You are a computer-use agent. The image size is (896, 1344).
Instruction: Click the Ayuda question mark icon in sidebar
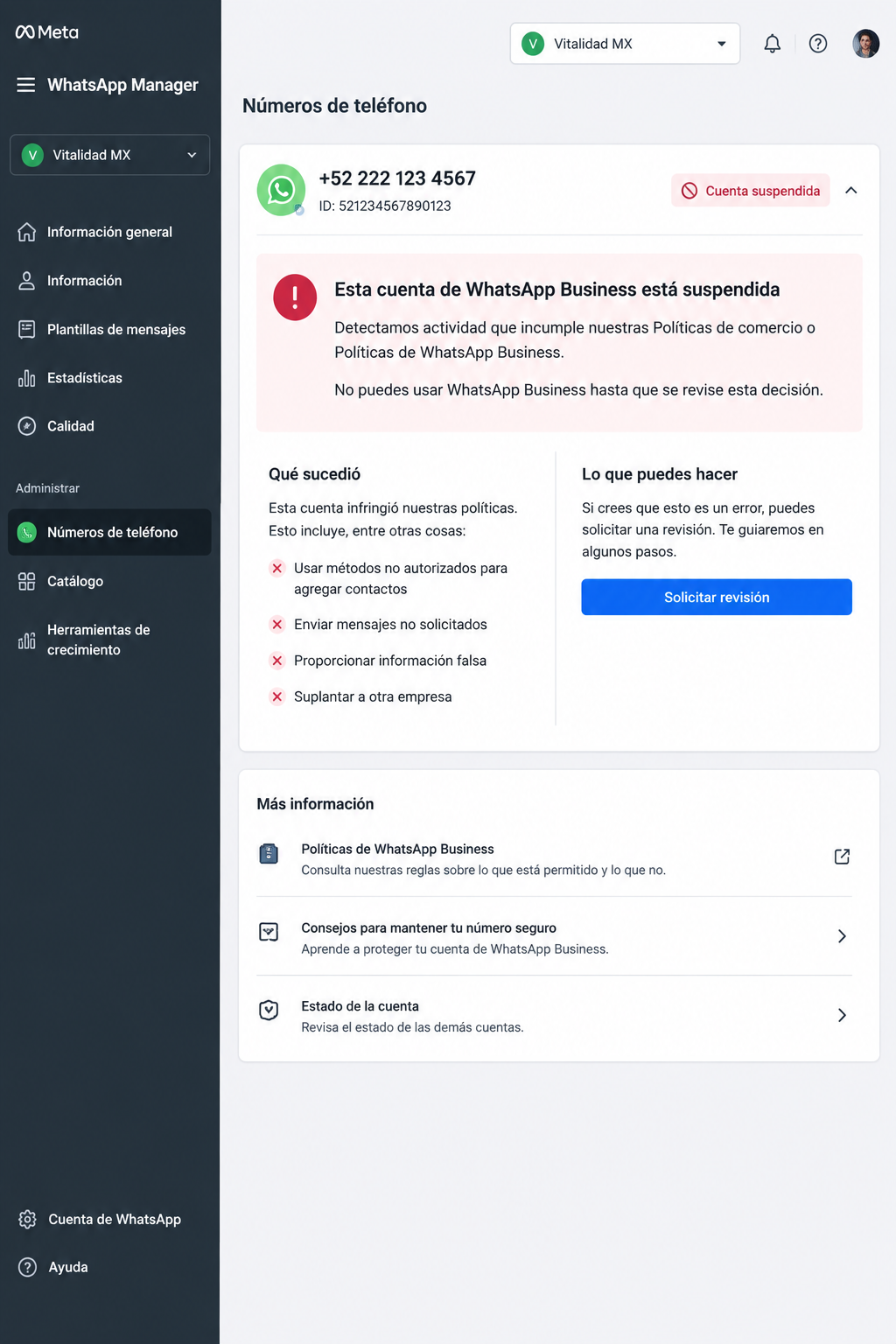point(28,1267)
